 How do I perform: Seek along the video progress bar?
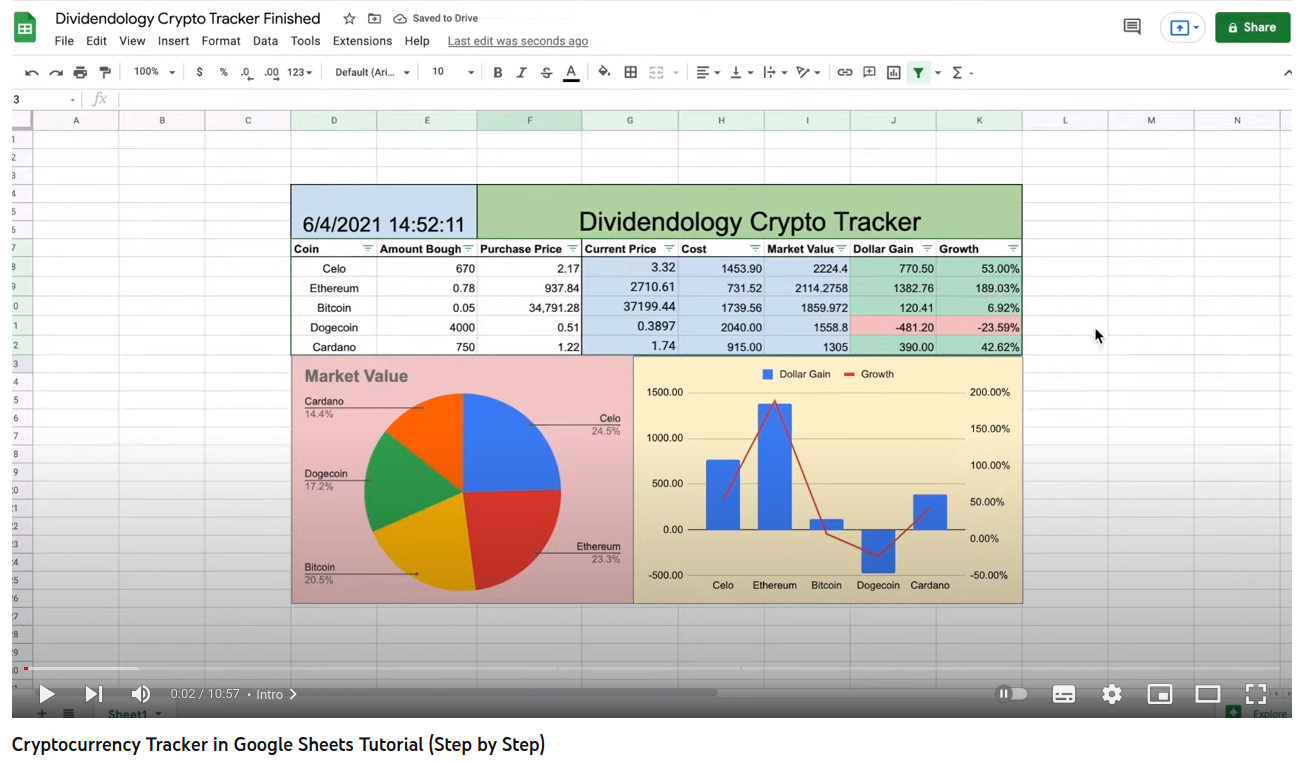coord(651,668)
